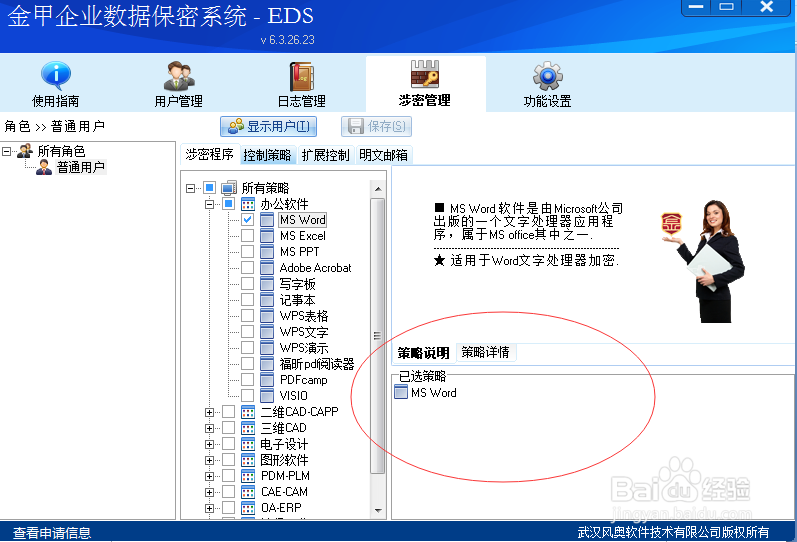The image size is (797, 542).
Task: Click the Adobe Acrobat program icon
Action: click(x=267, y=268)
